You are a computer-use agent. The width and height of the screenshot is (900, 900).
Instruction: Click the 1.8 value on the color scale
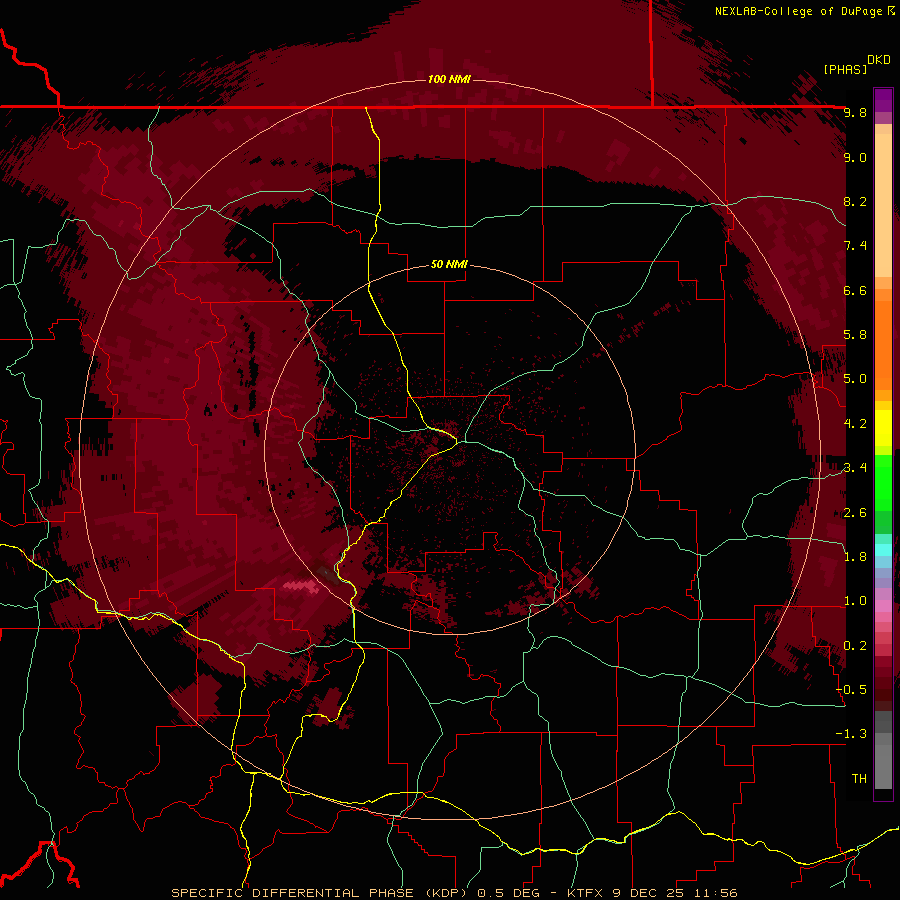[x=855, y=557]
